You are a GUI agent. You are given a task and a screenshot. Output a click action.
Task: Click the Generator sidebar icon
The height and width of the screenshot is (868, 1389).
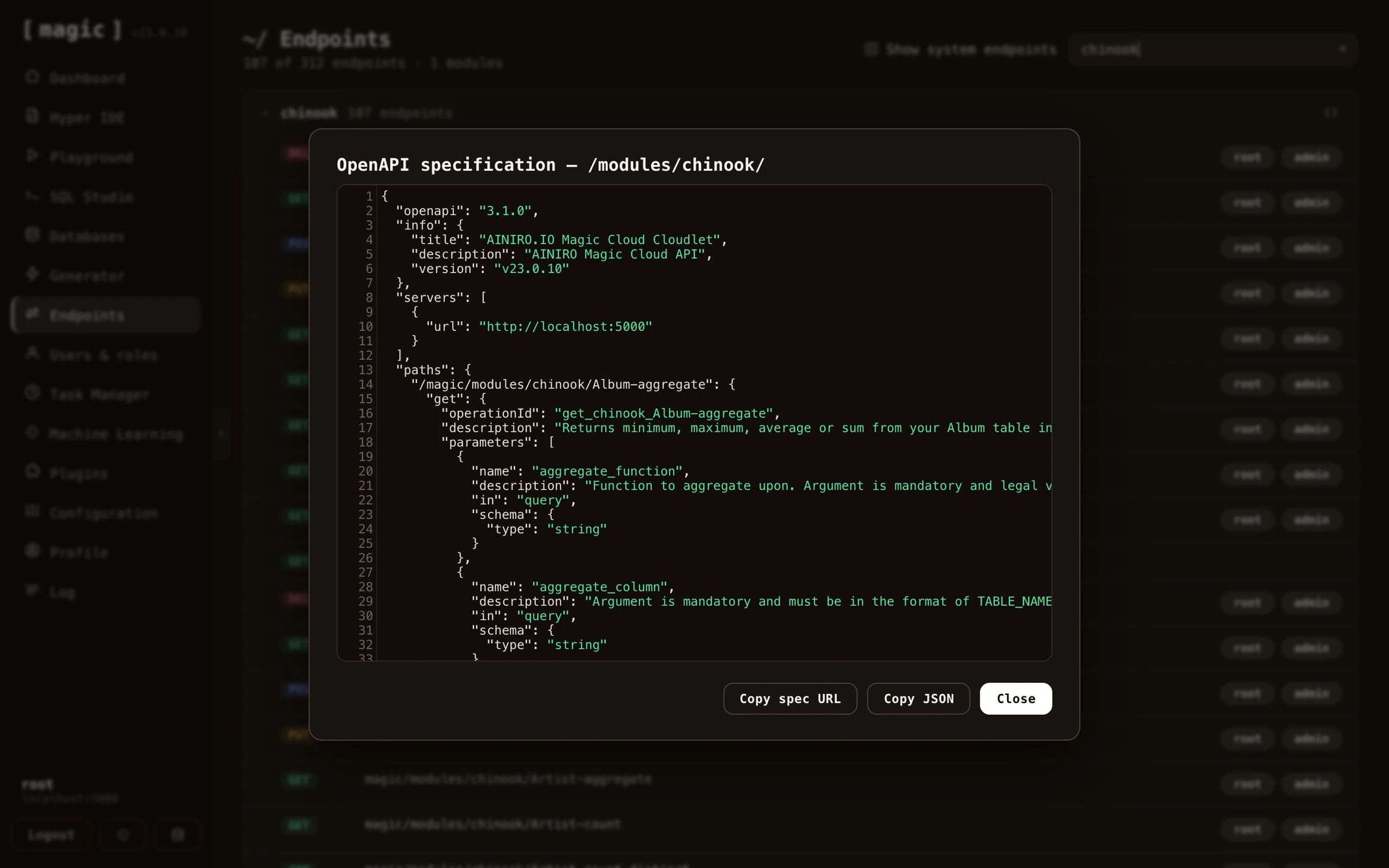point(32,274)
